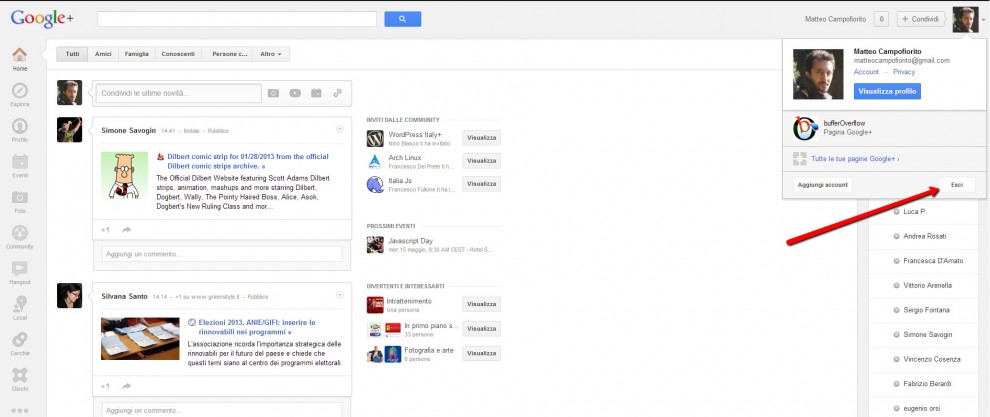The image size is (990, 417).
Task: Open the Profilo sidebar icon
Action: pos(20,126)
